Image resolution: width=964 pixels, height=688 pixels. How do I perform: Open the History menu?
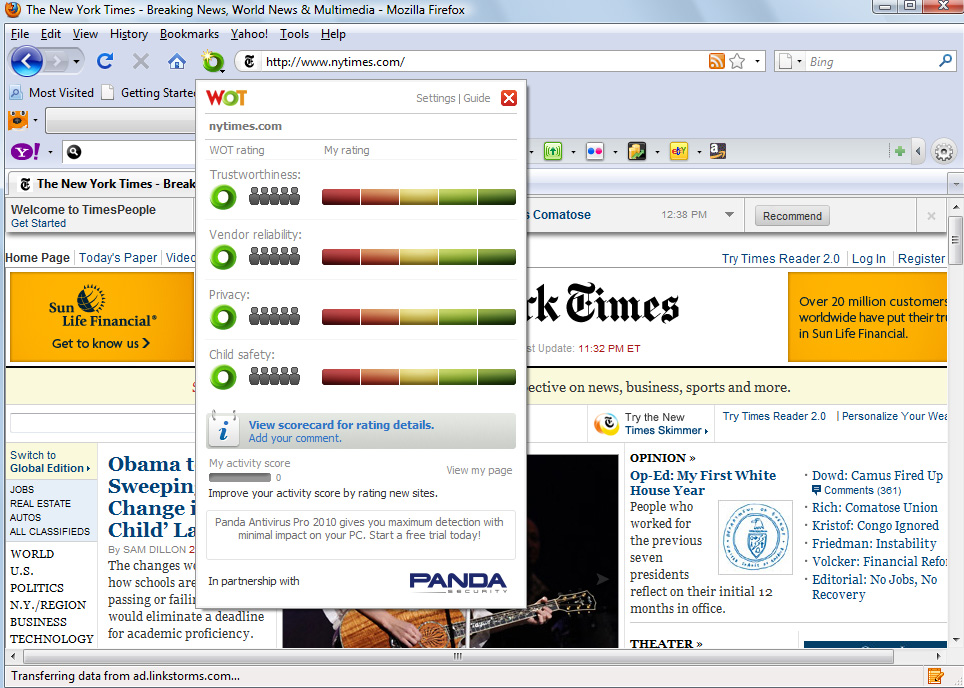tap(128, 34)
